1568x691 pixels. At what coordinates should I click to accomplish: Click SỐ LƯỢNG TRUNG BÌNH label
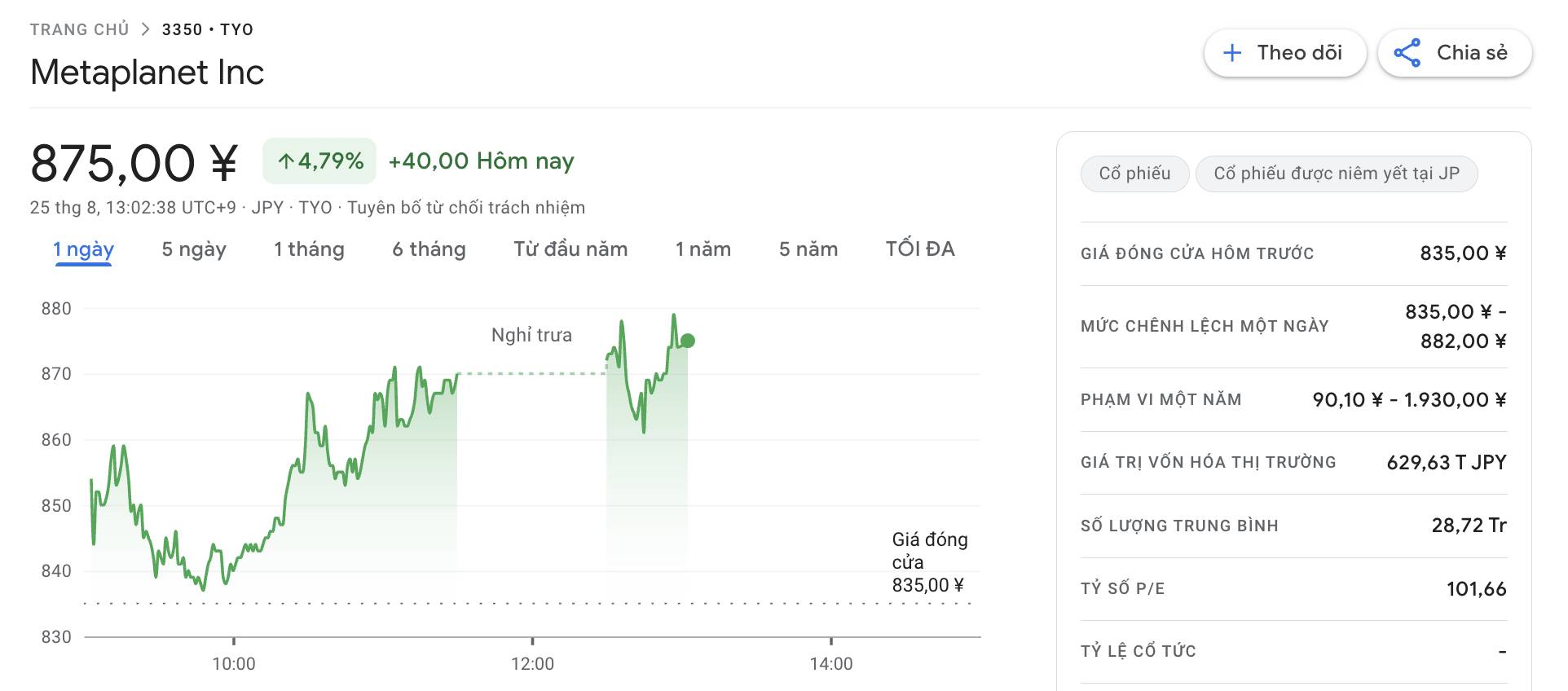1179,526
